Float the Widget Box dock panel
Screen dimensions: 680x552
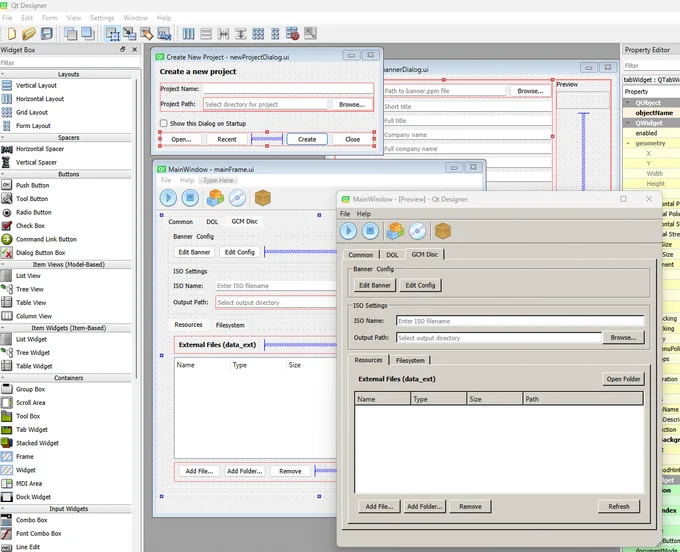[x=123, y=49]
